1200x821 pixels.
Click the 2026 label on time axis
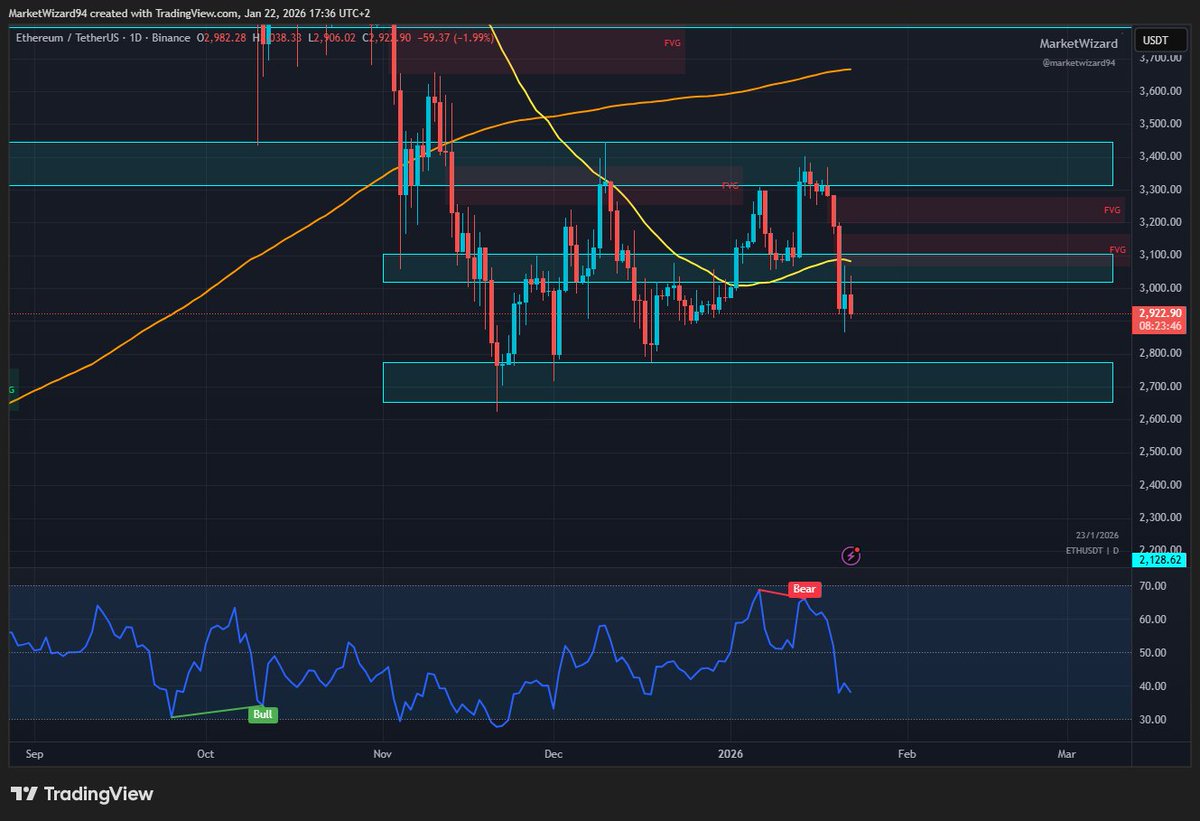731,755
